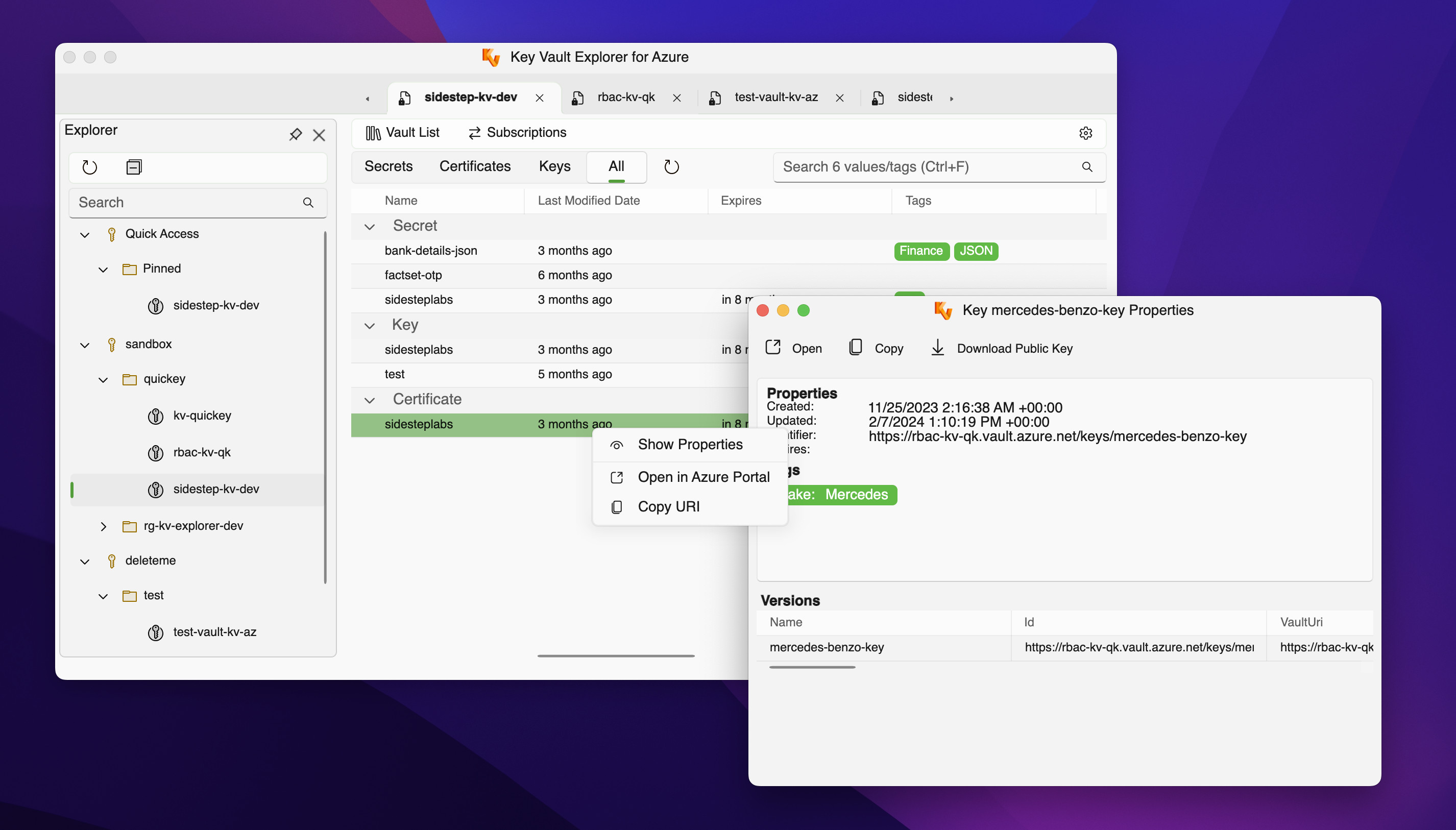Close the rbac-kv-qk tab
The image size is (1456, 830).
pos(676,98)
